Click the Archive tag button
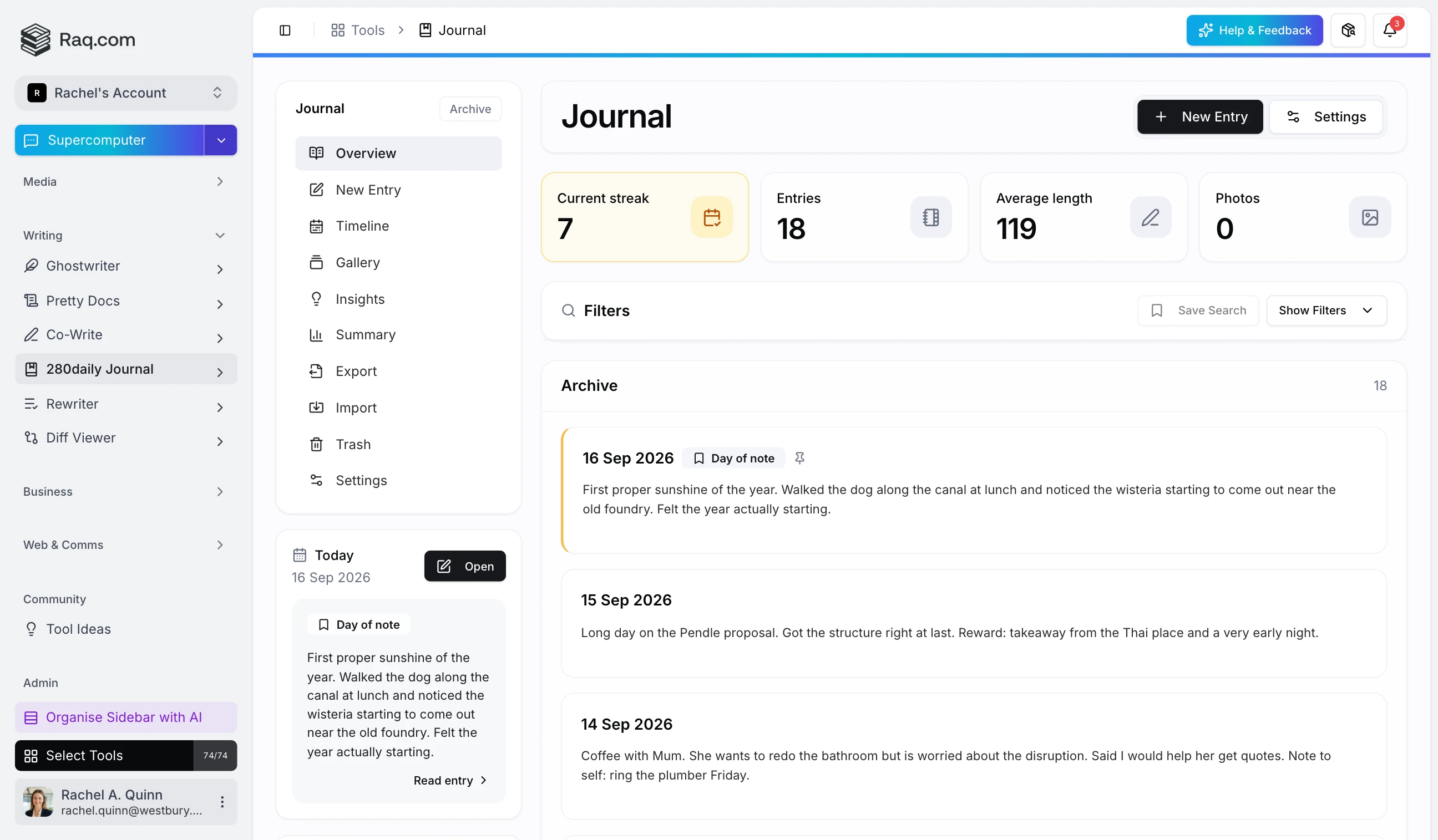This screenshot has height=840, width=1438. pyautogui.click(x=470, y=109)
